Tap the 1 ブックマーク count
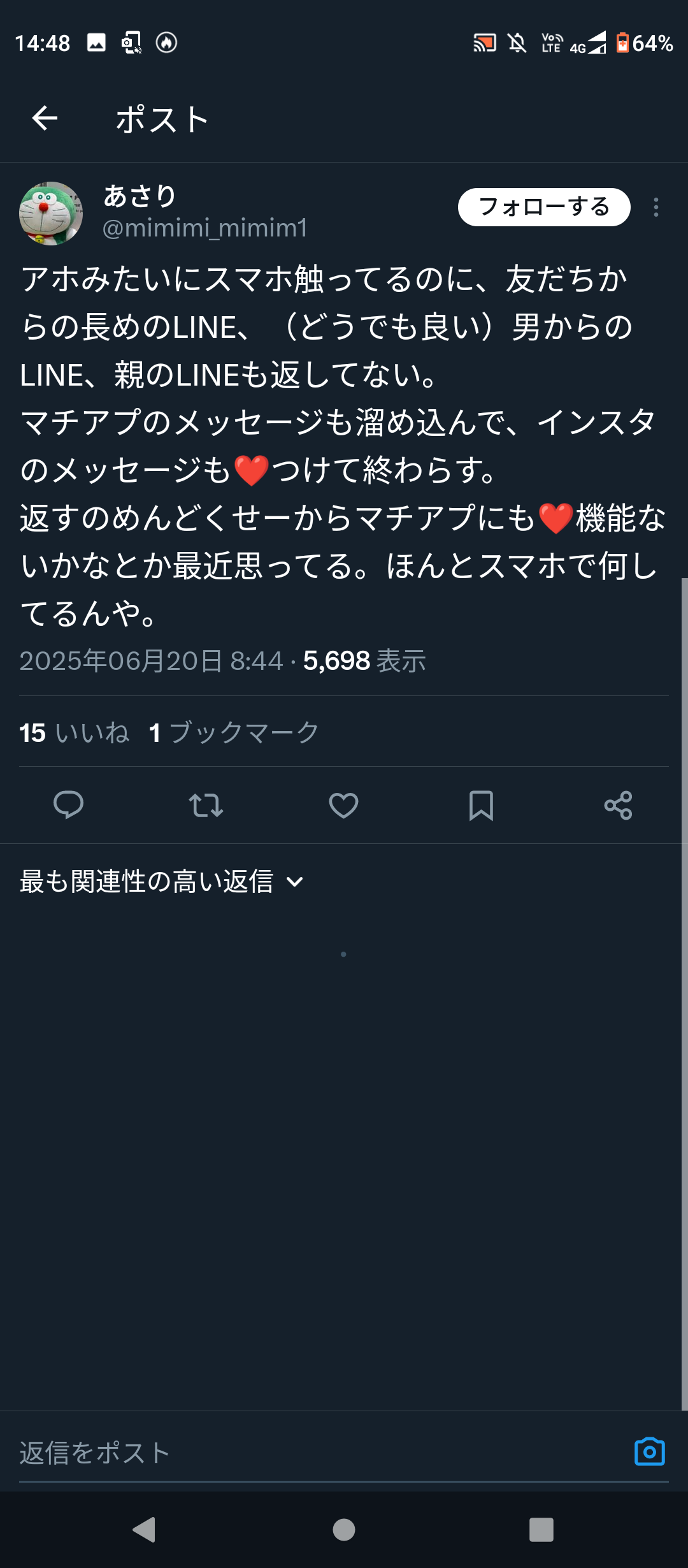Screen dimensions: 688x1568 point(234,733)
